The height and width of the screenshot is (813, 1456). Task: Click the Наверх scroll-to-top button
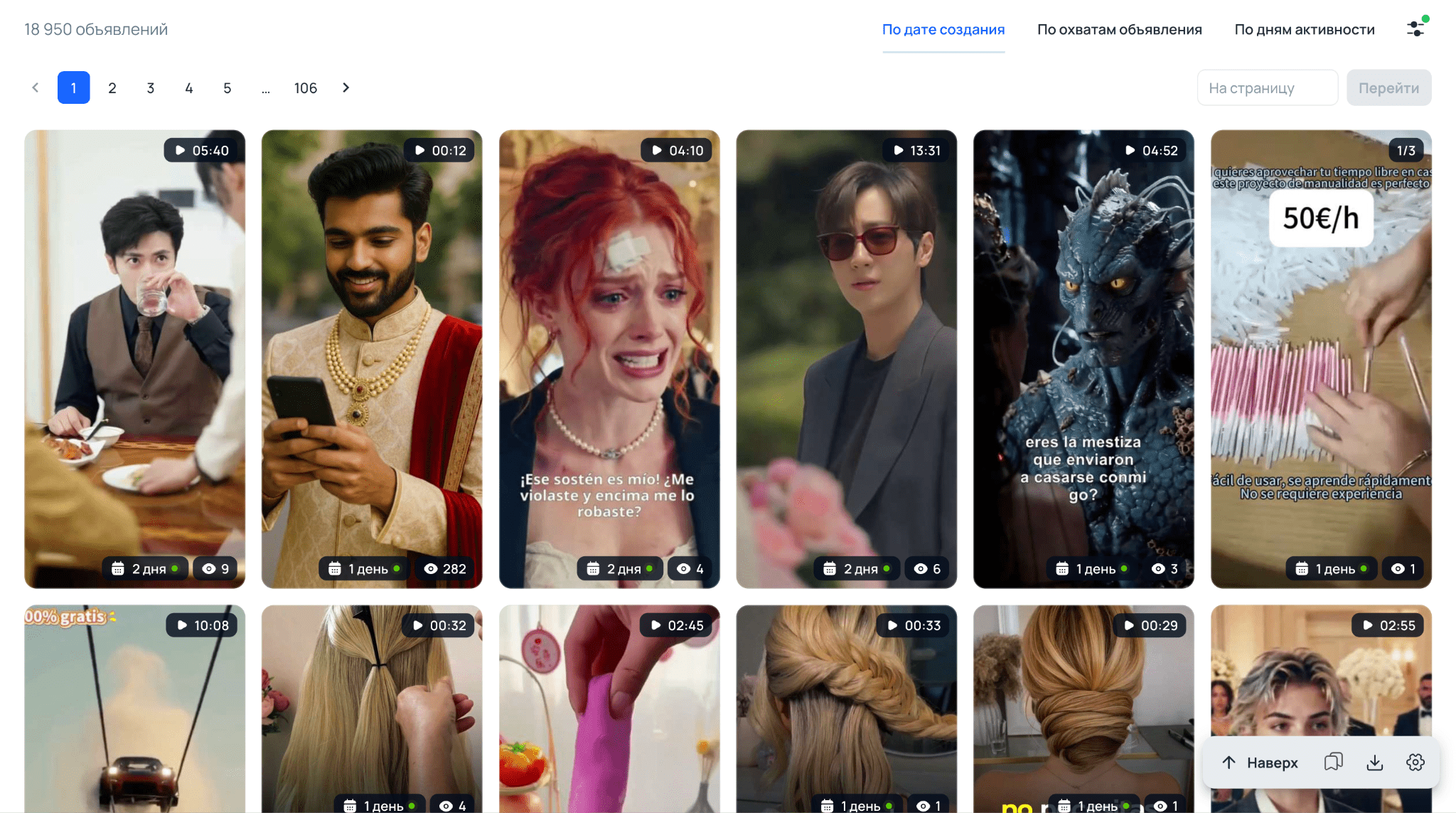(1260, 762)
